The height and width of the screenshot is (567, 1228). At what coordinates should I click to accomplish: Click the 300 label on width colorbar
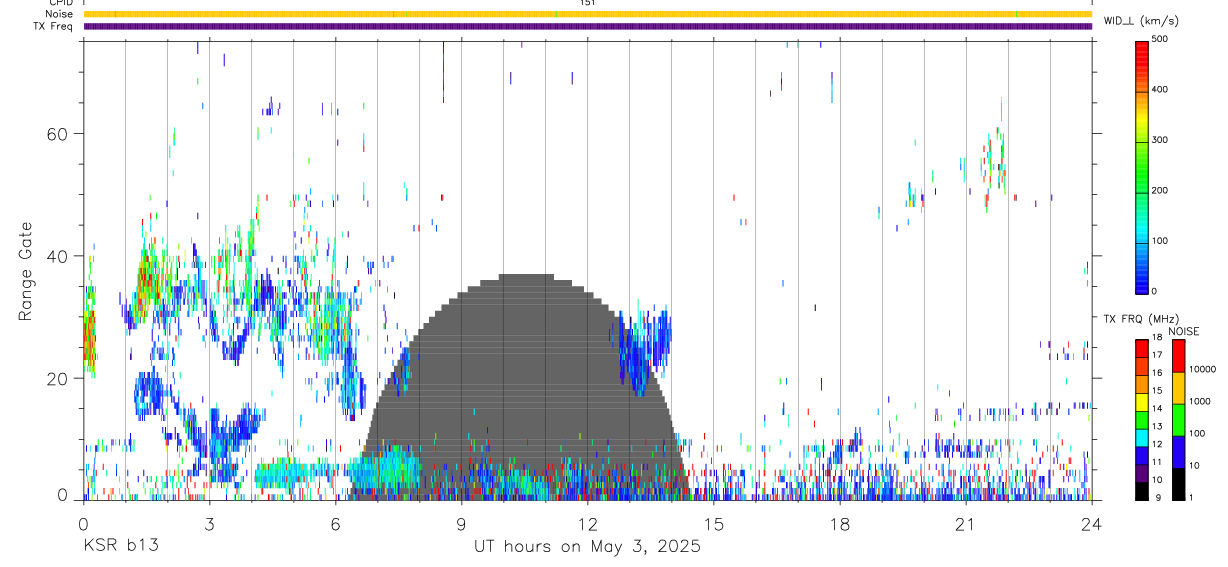[x=1160, y=140]
